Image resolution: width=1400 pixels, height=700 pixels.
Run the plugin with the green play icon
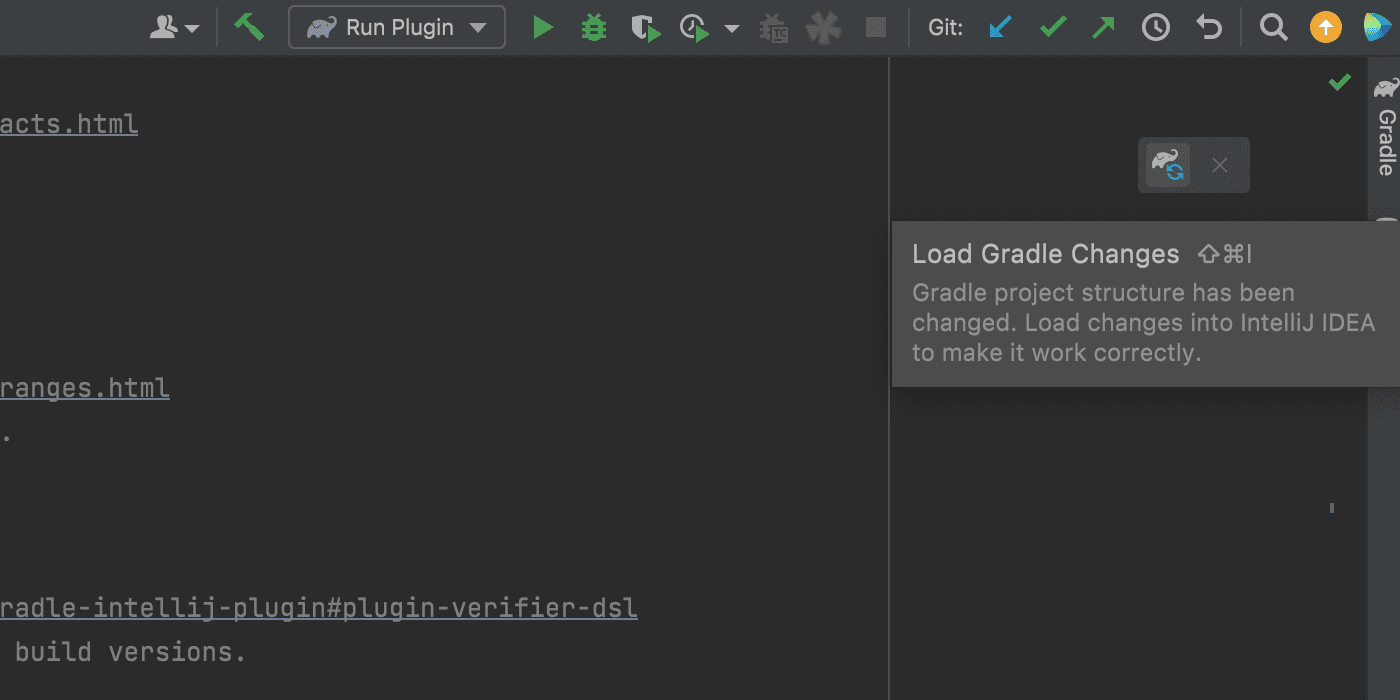[543, 27]
